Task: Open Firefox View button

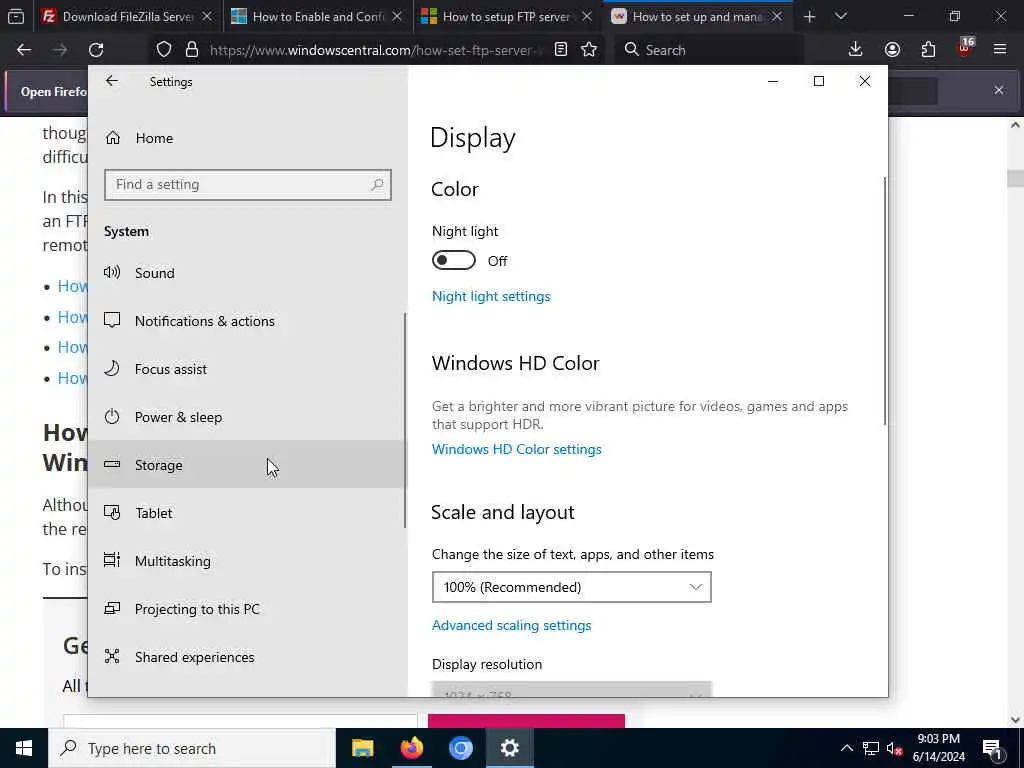Action: (x=16, y=17)
